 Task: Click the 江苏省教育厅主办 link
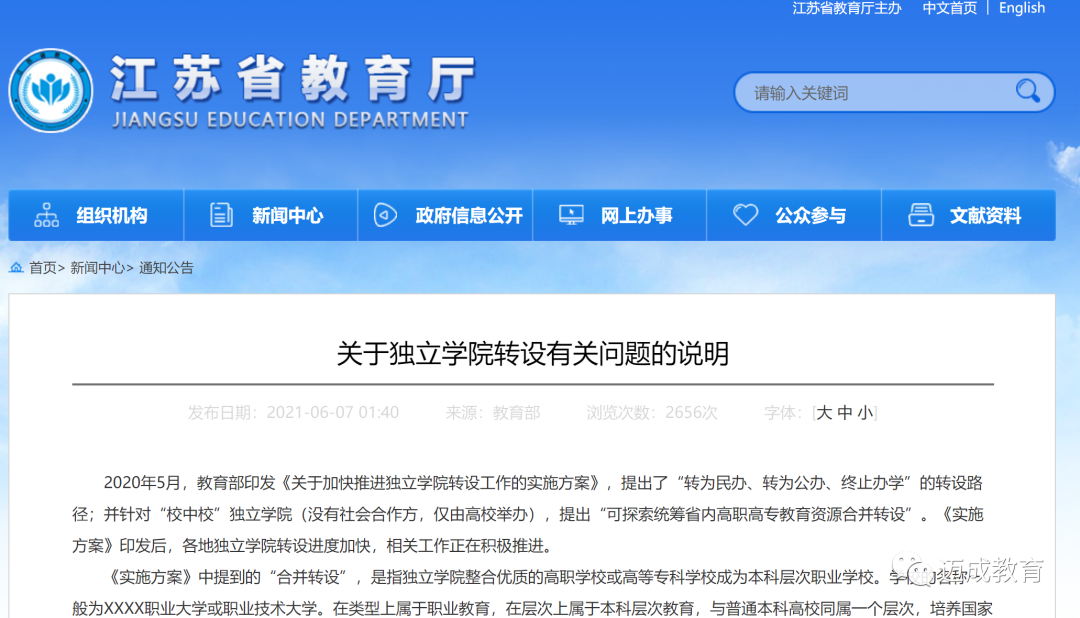click(846, 9)
